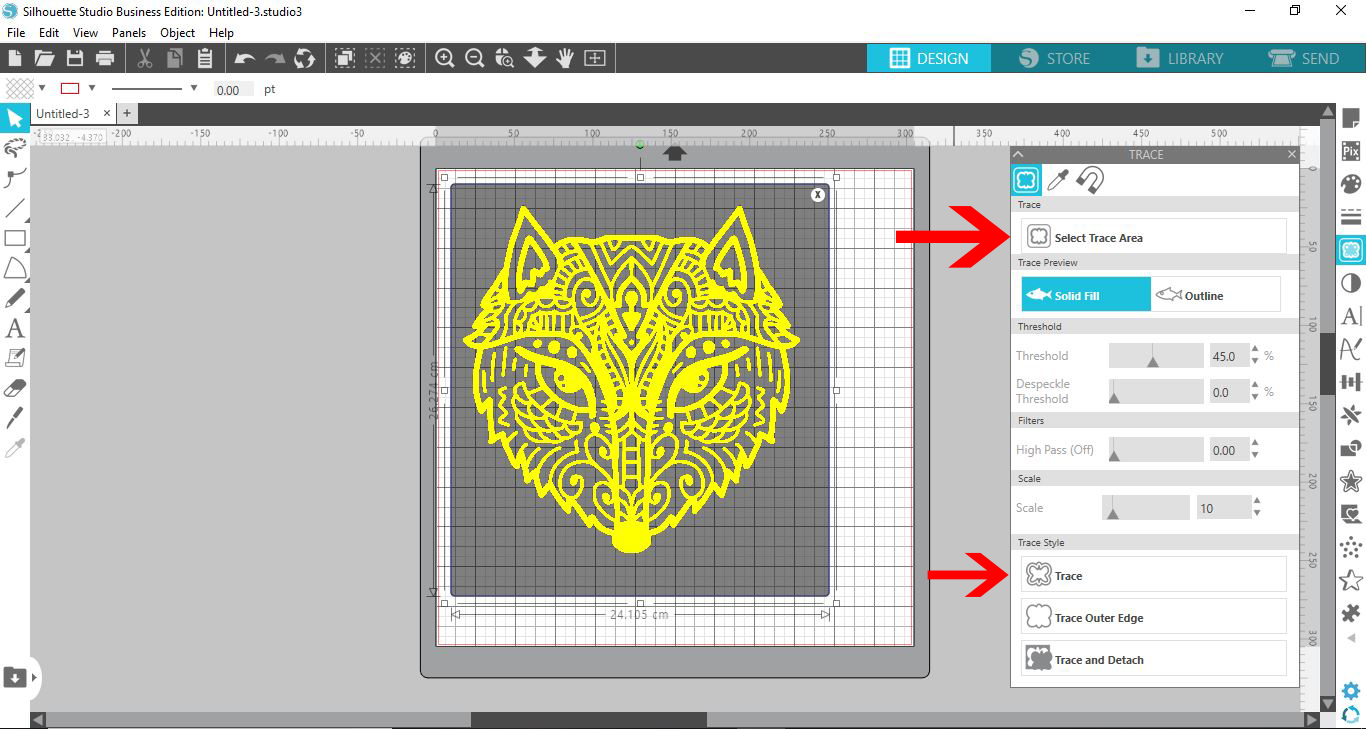
Task: Open the Object menu
Action: (x=178, y=33)
